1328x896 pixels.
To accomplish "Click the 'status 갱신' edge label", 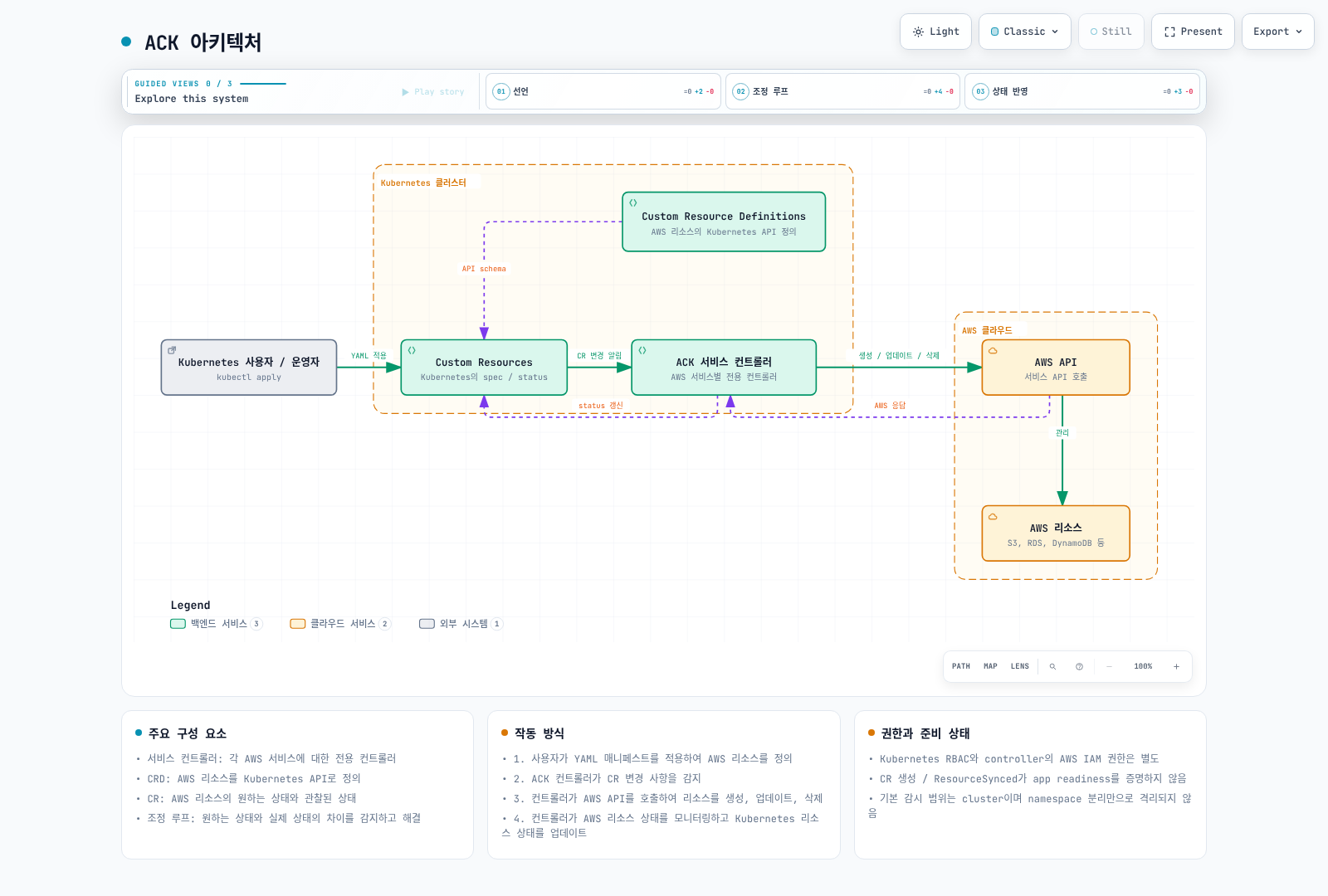I will tap(600, 406).
